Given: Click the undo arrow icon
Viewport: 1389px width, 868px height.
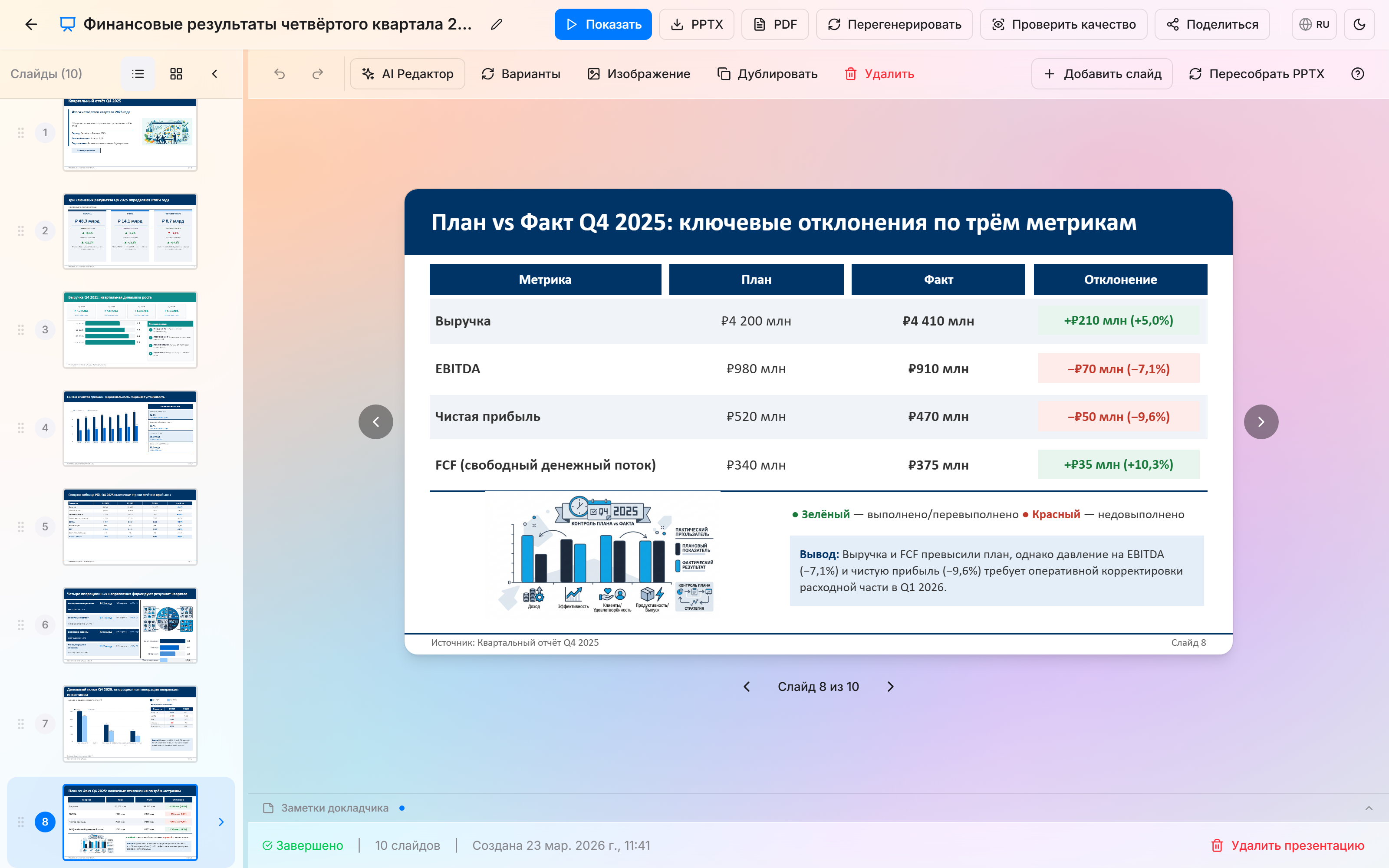Looking at the screenshot, I should 280,73.
